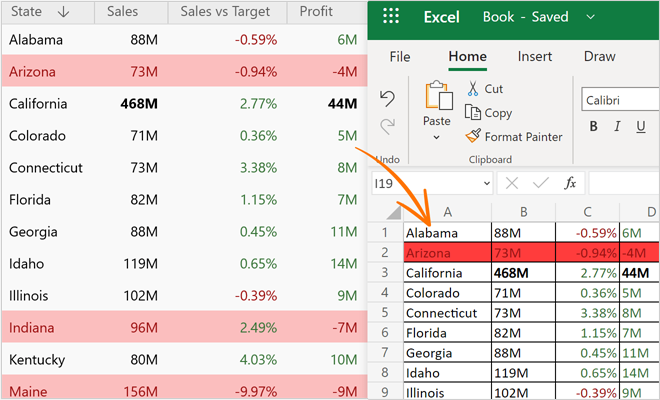This screenshot has width=660, height=400.
Task: Open the Name Box dropdown
Action: [x=485, y=184]
